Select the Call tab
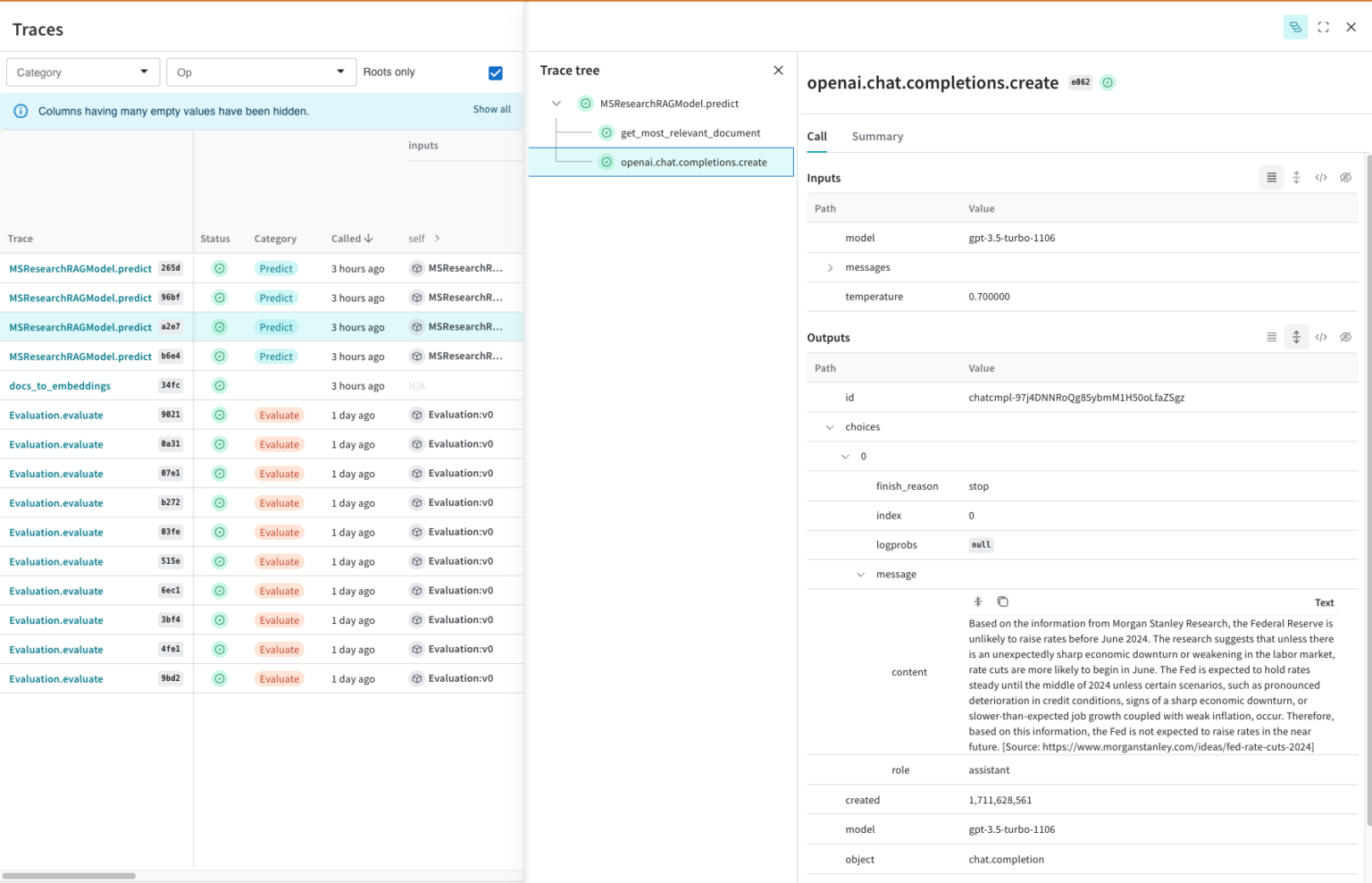The height and width of the screenshot is (883, 1372). [x=816, y=137]
